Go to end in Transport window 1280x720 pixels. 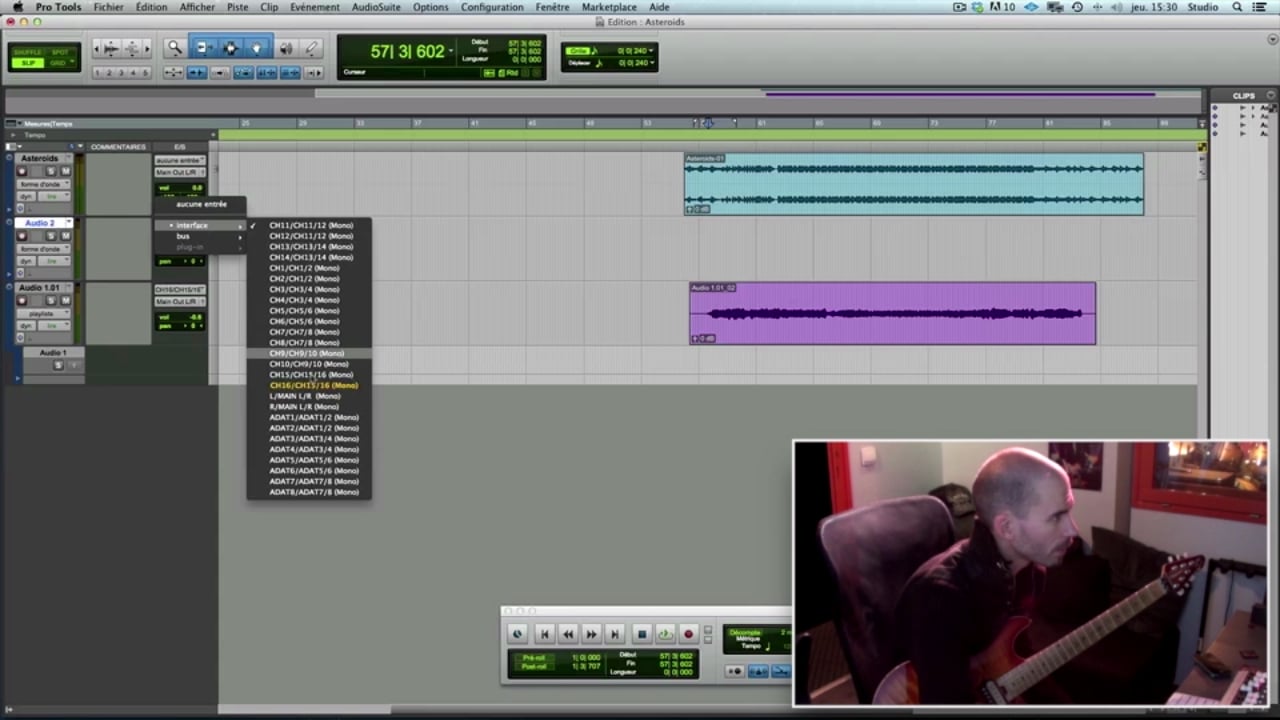[615, 634]
